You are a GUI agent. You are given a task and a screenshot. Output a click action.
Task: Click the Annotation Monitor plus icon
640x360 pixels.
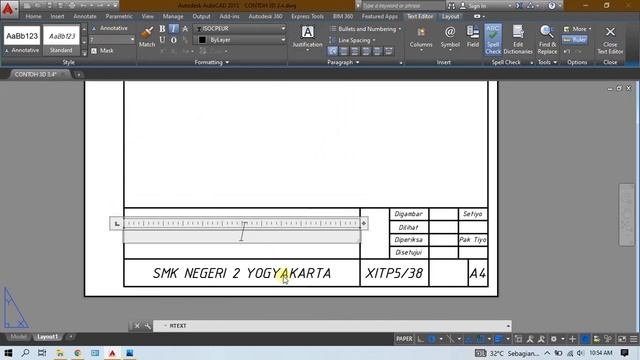572,339
